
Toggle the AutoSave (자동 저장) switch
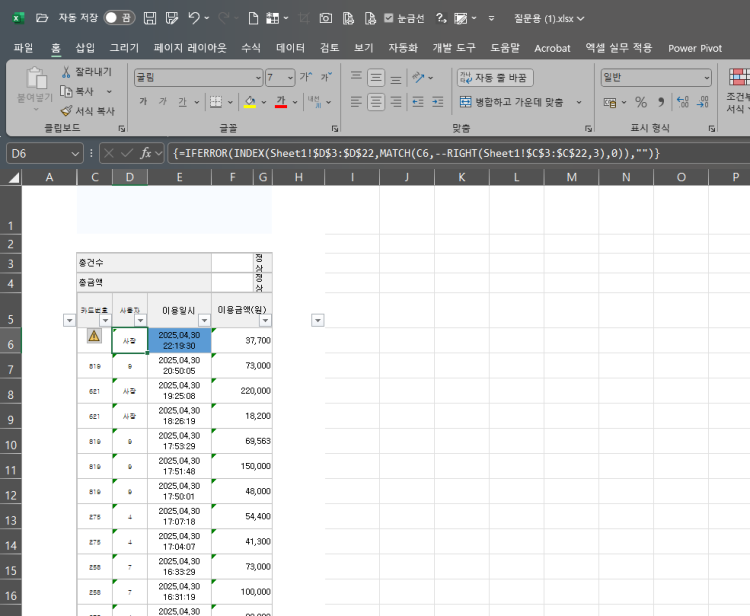pos(119,18)
